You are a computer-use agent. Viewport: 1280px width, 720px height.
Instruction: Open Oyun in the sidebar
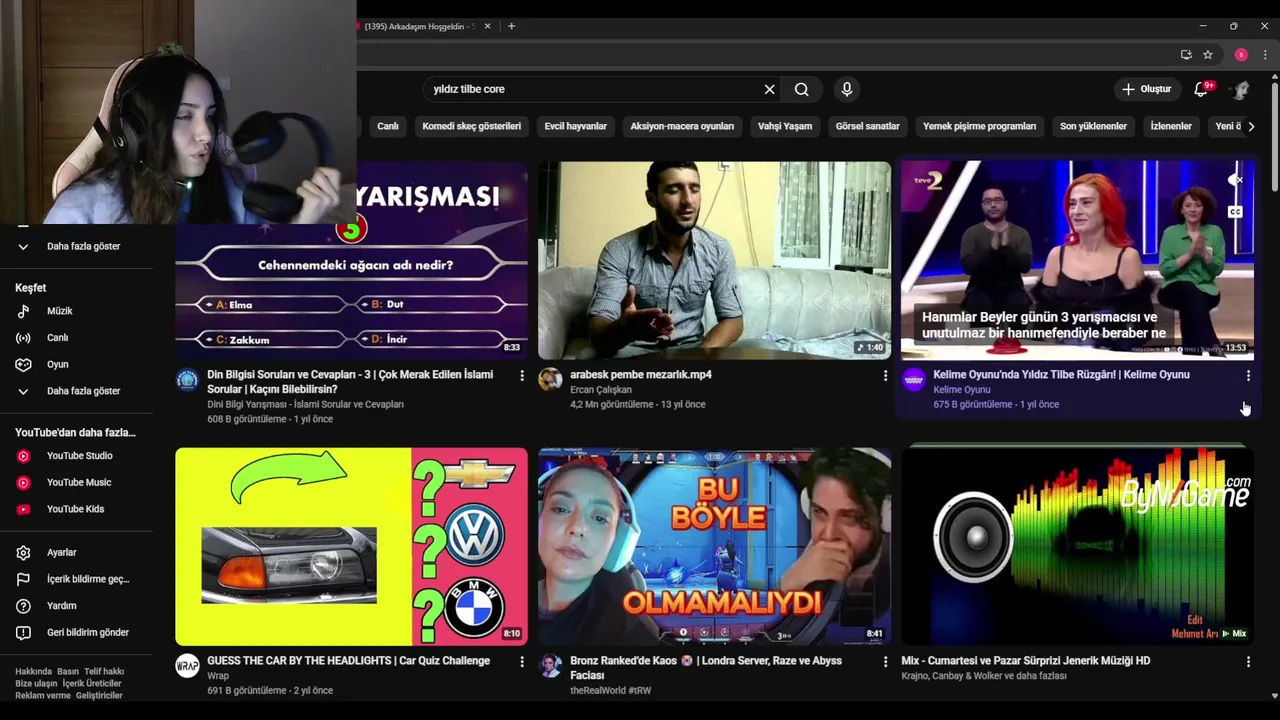[x=77, y=364]
